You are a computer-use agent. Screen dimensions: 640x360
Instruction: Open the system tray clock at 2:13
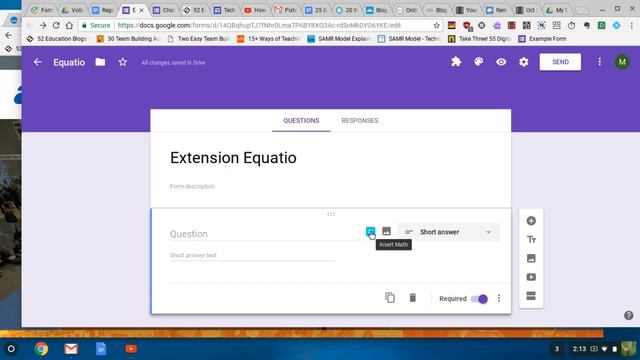pyautogui.click(x=579, y=349)
